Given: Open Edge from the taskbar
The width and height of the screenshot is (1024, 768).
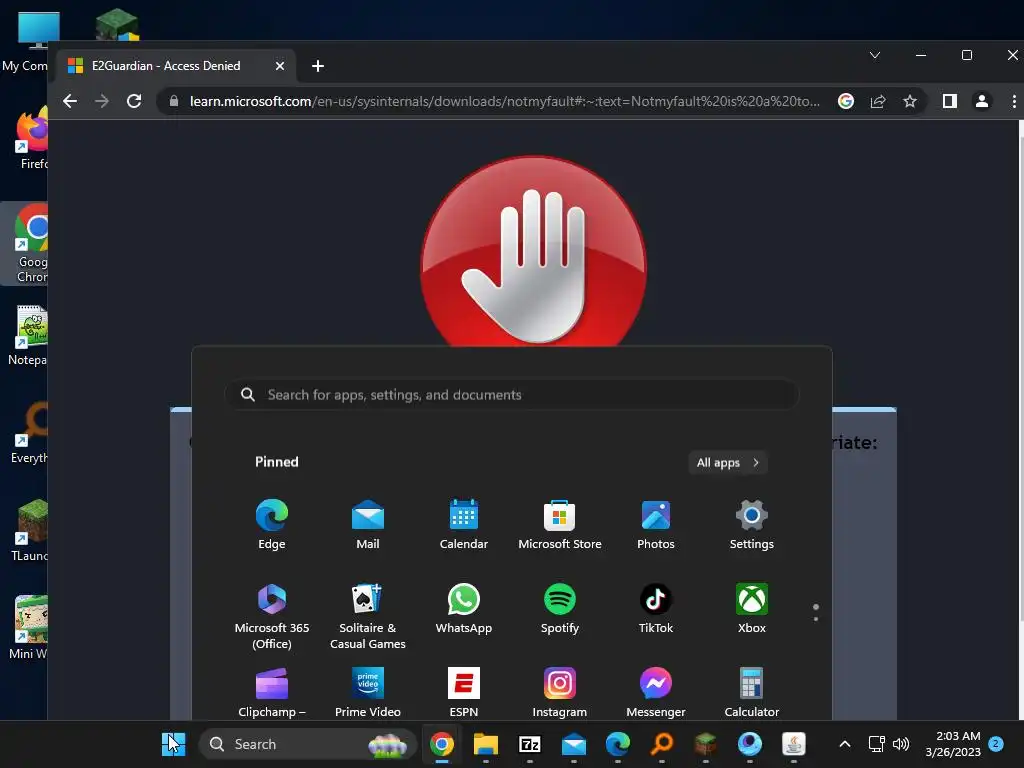Looking at the screenshot, I should pos(618,744).
